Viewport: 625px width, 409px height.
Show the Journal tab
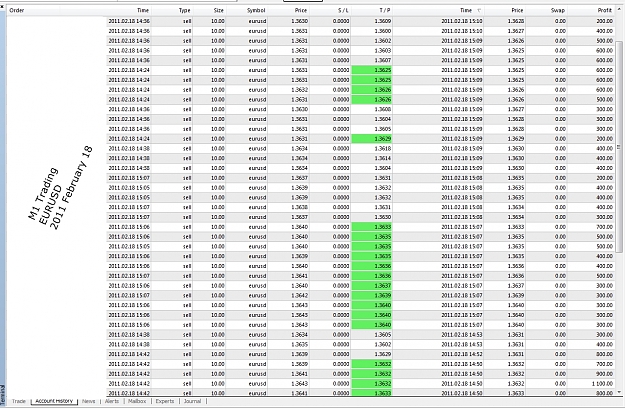[193, 401]
